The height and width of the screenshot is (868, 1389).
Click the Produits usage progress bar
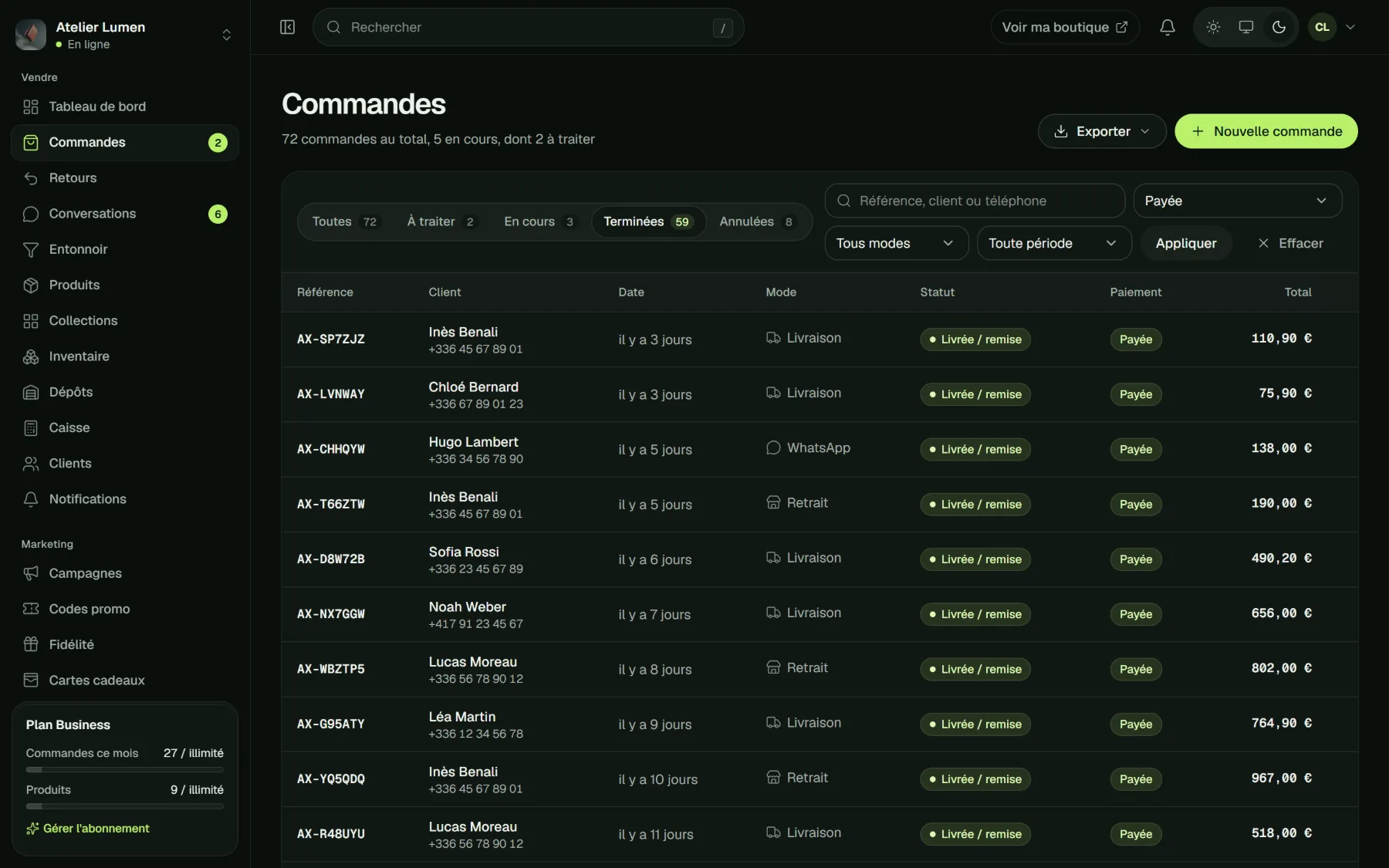125,806
